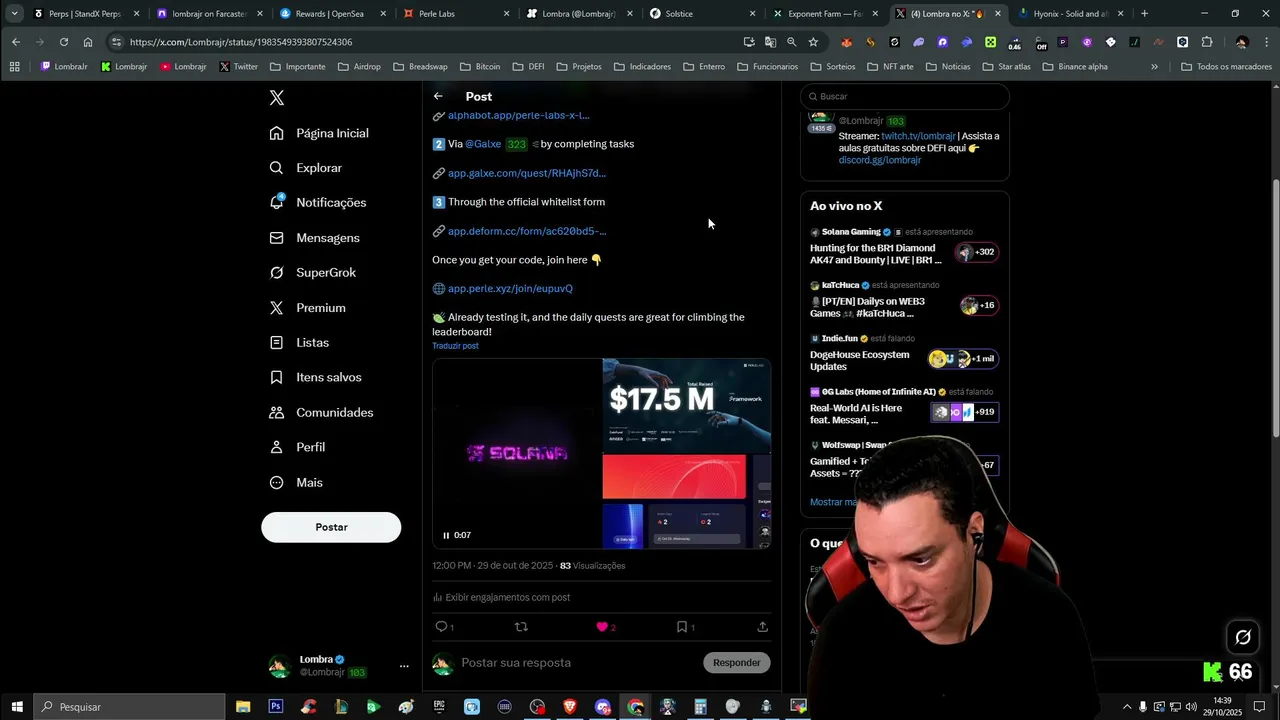
Task: Open the Airdrop bookmarks folder
Action: (359, 67)
